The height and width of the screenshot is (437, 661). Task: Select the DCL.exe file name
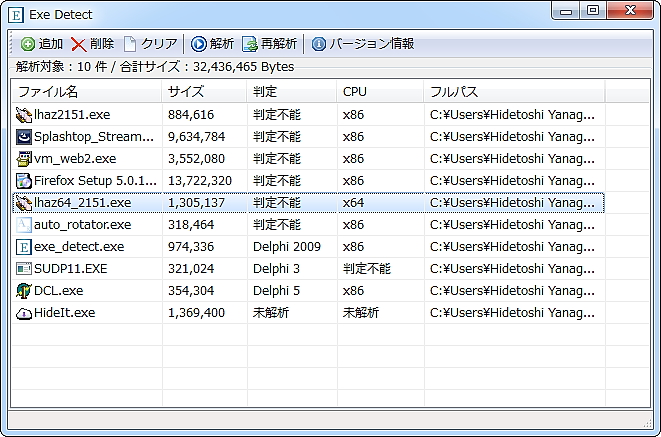58,291
